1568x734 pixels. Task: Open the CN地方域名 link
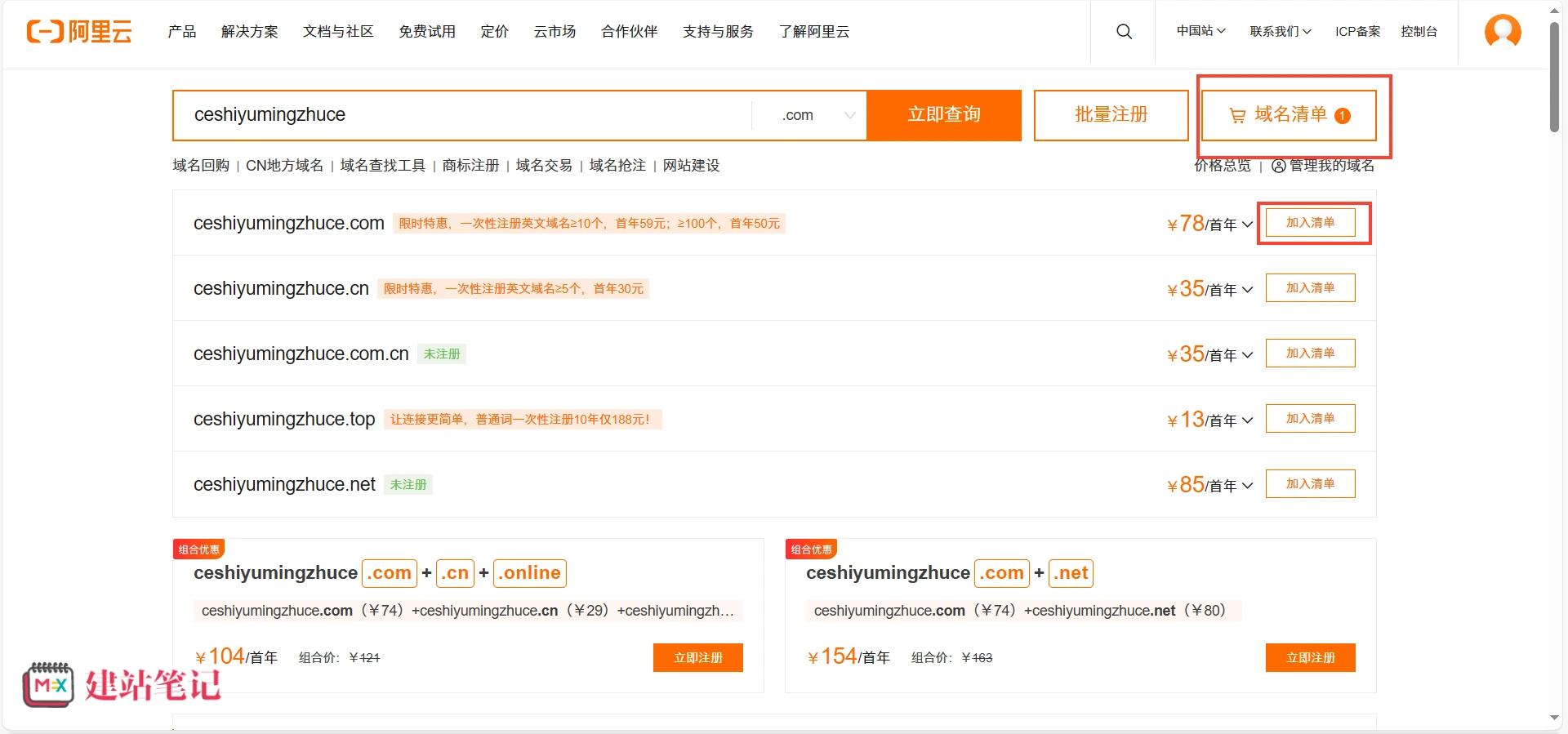(284, 166)
